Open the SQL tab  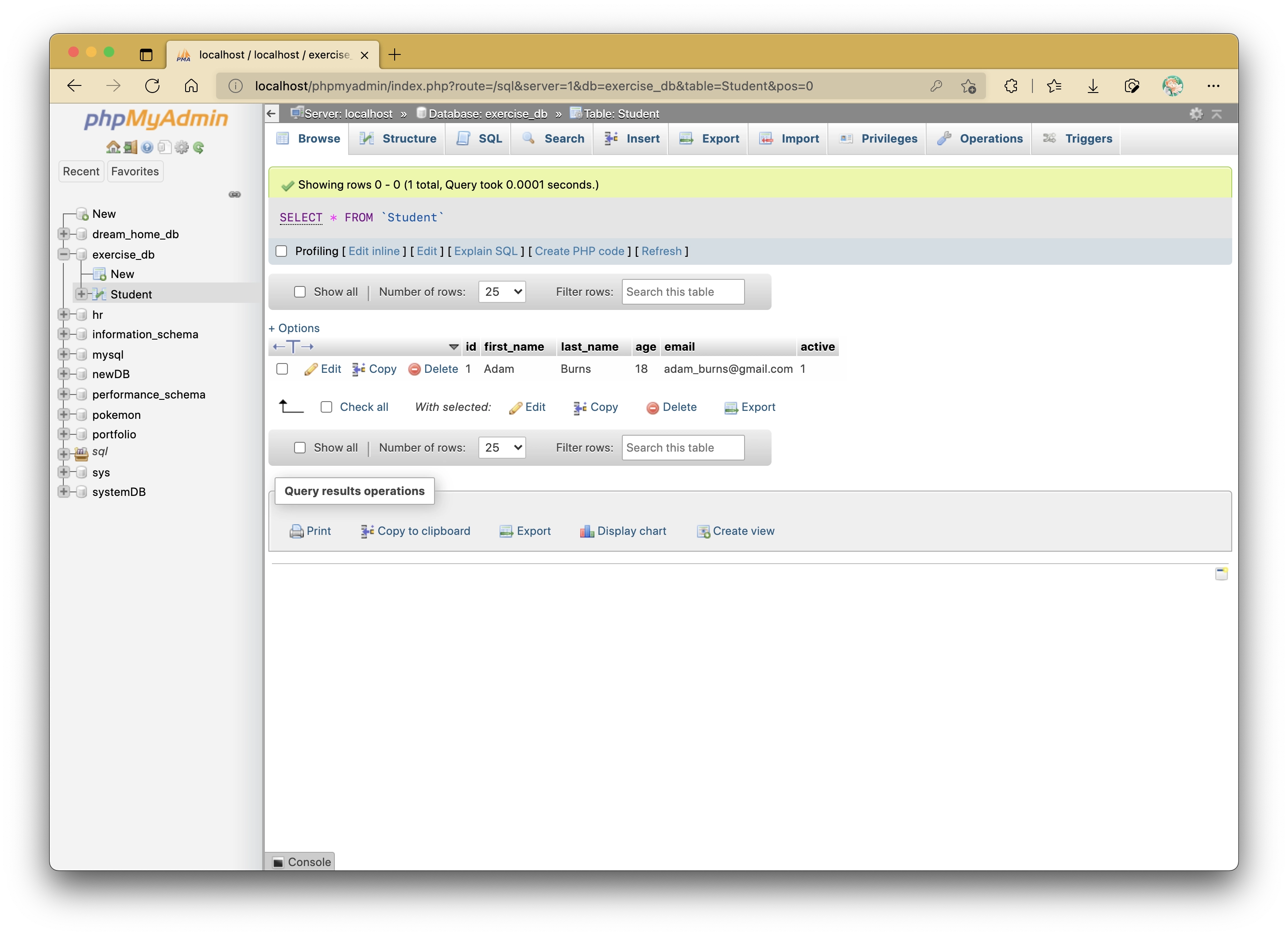pyautogui.click(x=479, y=139)
